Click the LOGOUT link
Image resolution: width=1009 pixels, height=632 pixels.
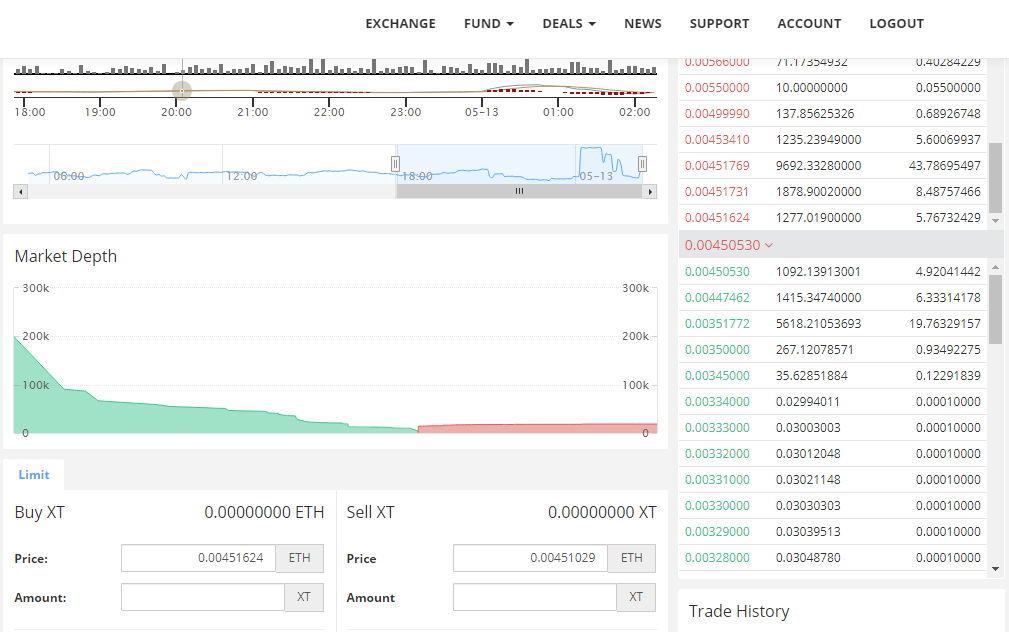pos(896,23)
